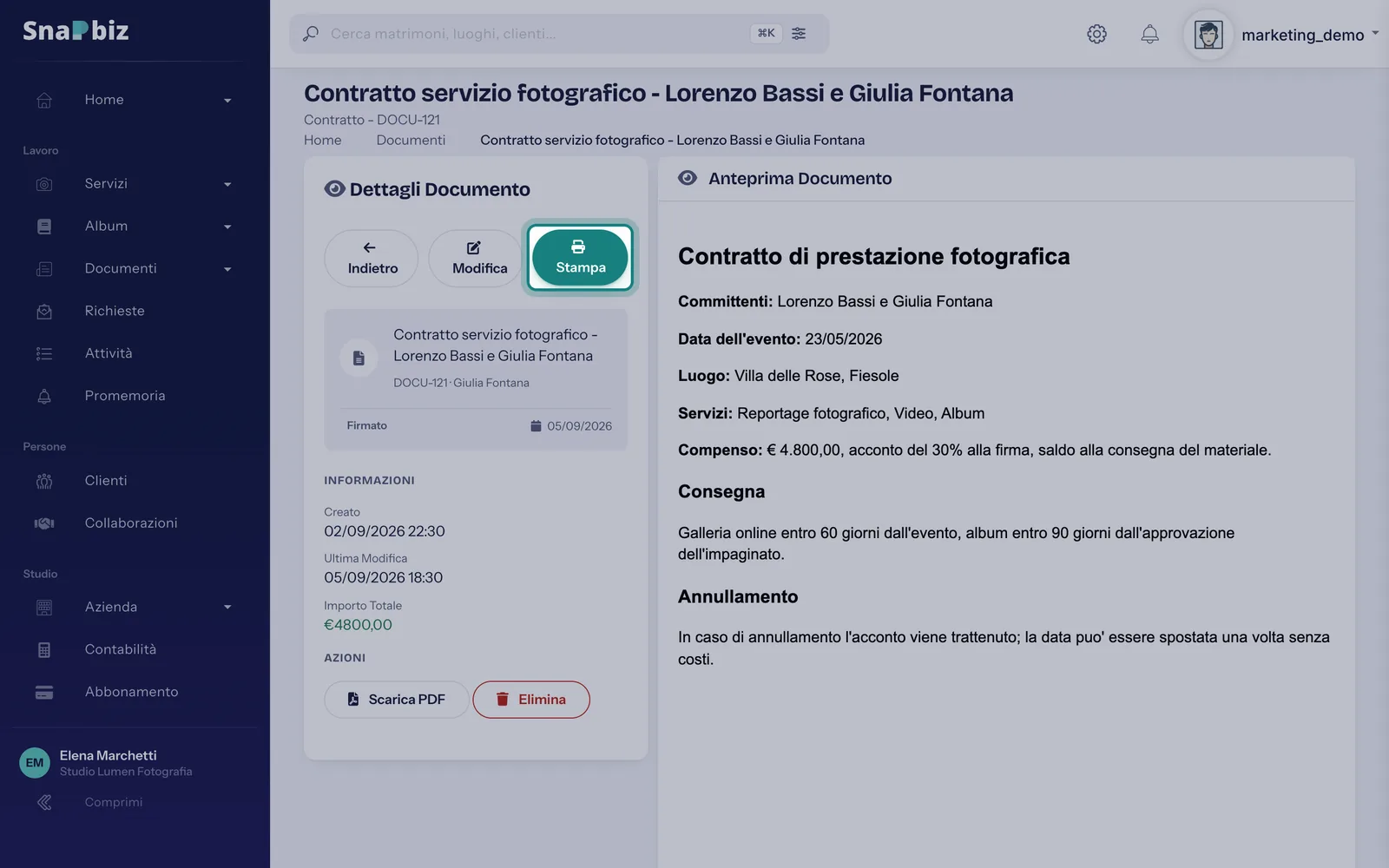
Task: Click the search magnifier icon
Action: pyautogui.click(x=310, y=34)
